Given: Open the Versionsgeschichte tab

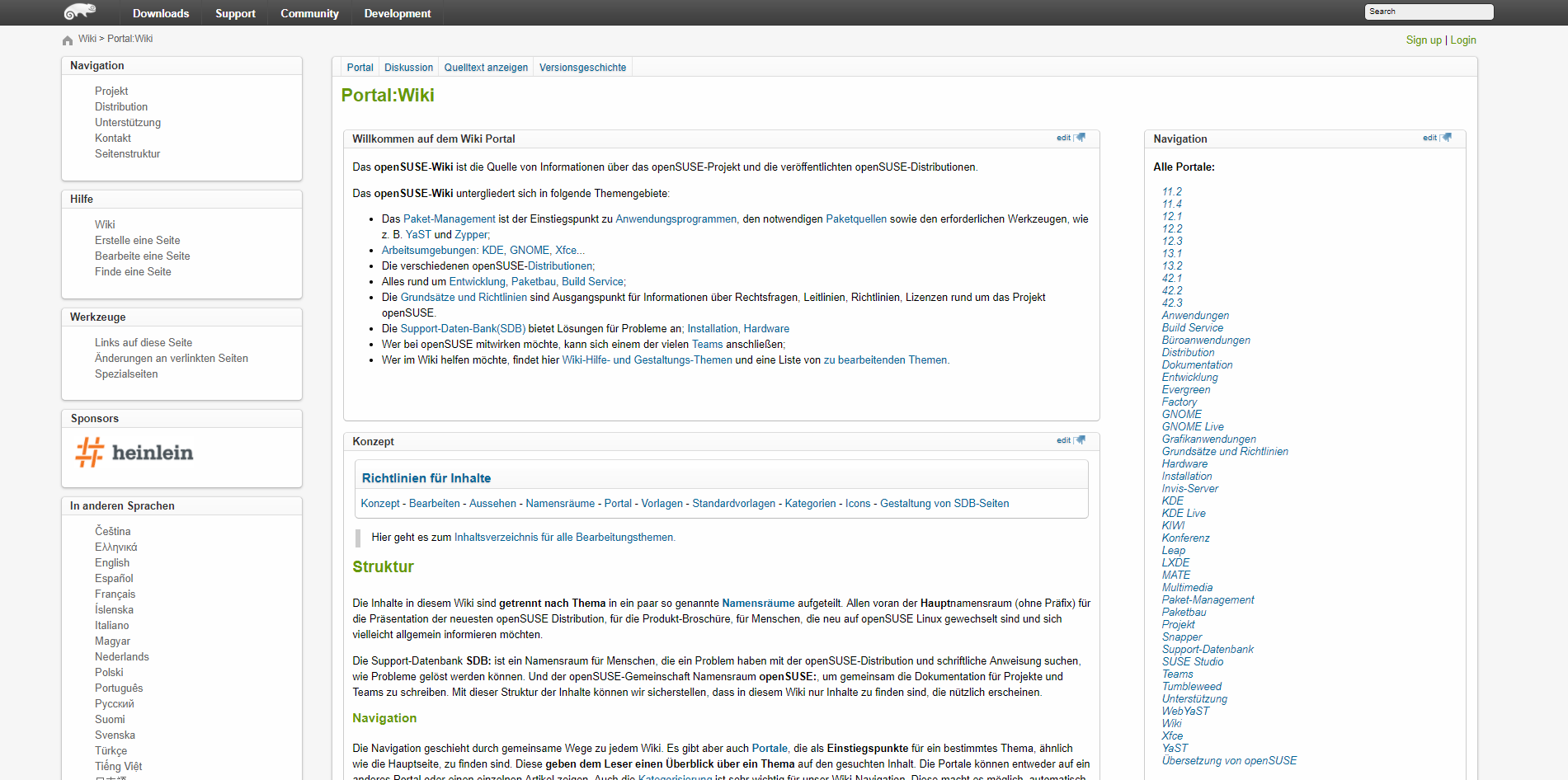Looking at the screenshot, I should pyautogui.click(x=582, y=68).
